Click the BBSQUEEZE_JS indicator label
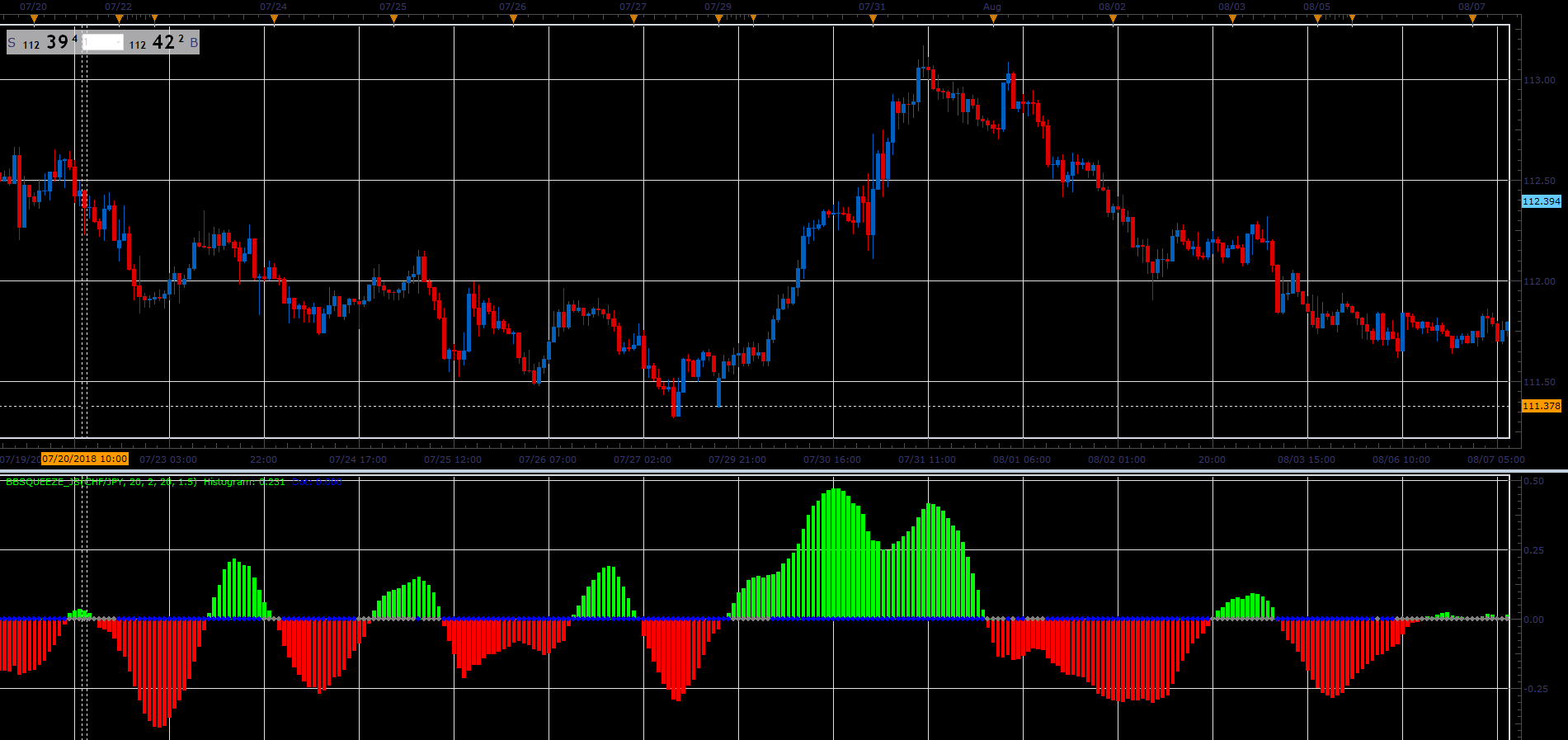 click(x=101, y=482)
